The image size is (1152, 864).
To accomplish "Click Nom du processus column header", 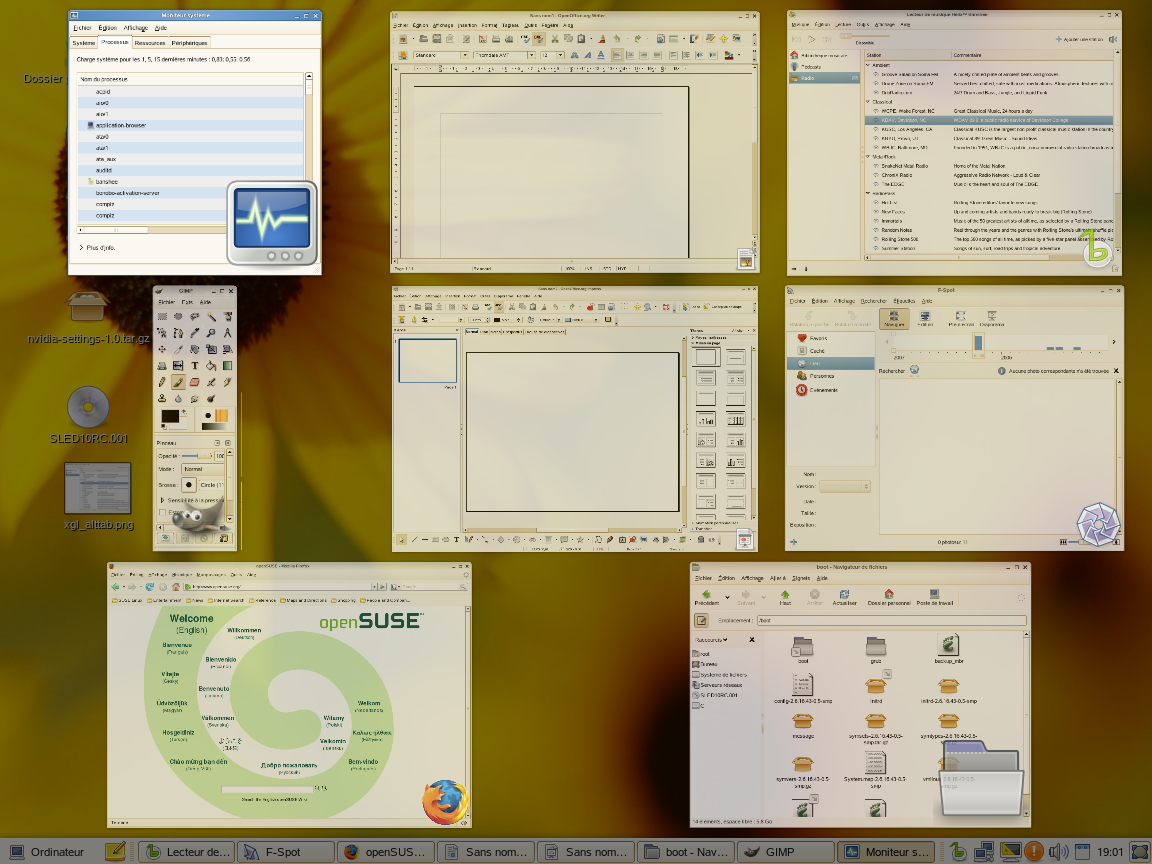I will (x=190, y=79).
